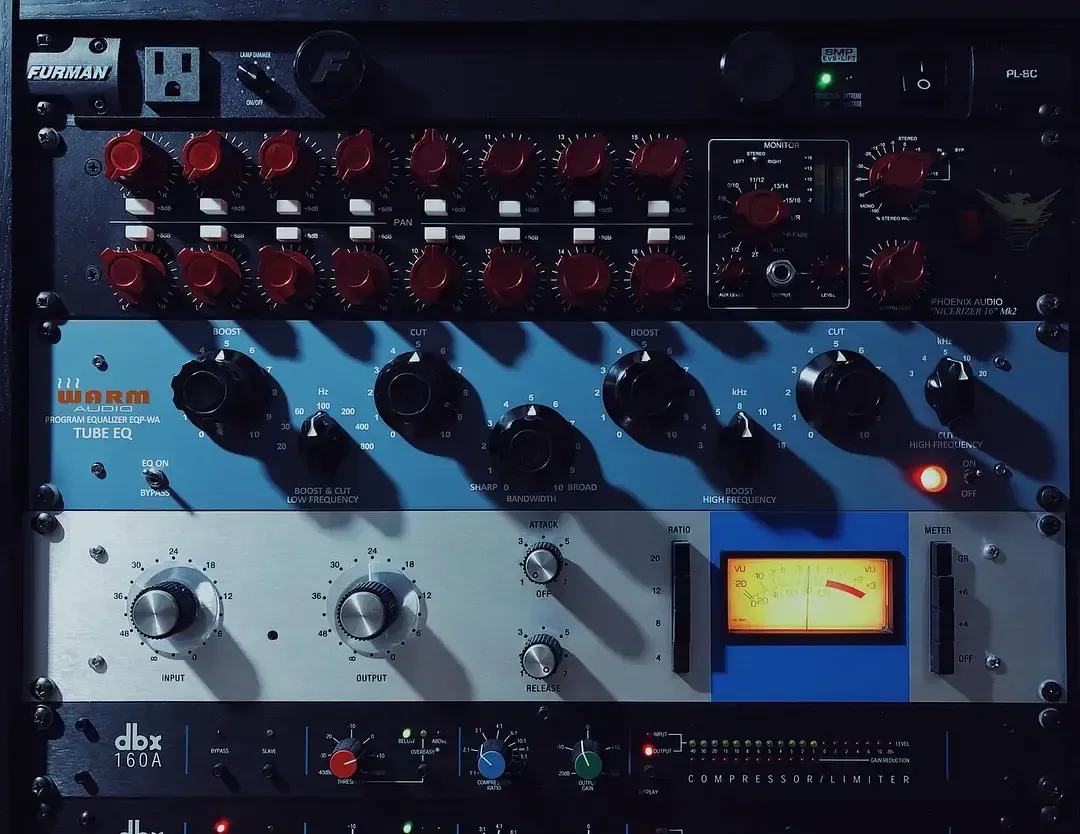Push the dbx 160A Slave button
Screen dimensions: 1080x834
pyautogui.click(x=269, y=769)
